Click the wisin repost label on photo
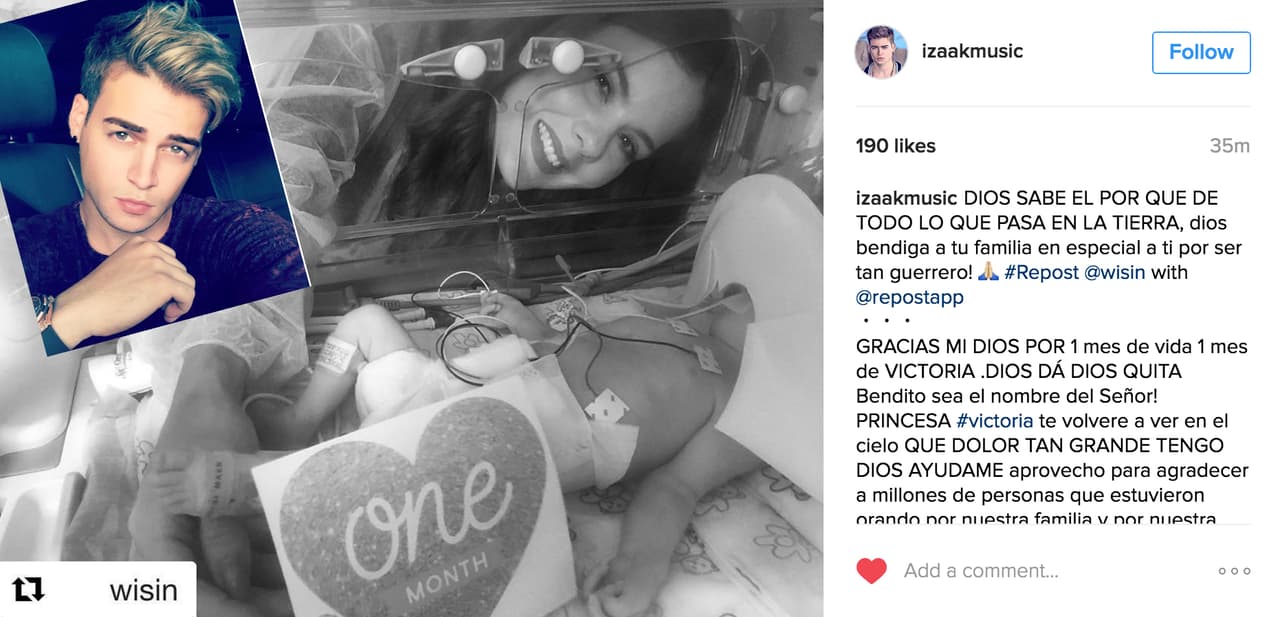 point(143,590)
